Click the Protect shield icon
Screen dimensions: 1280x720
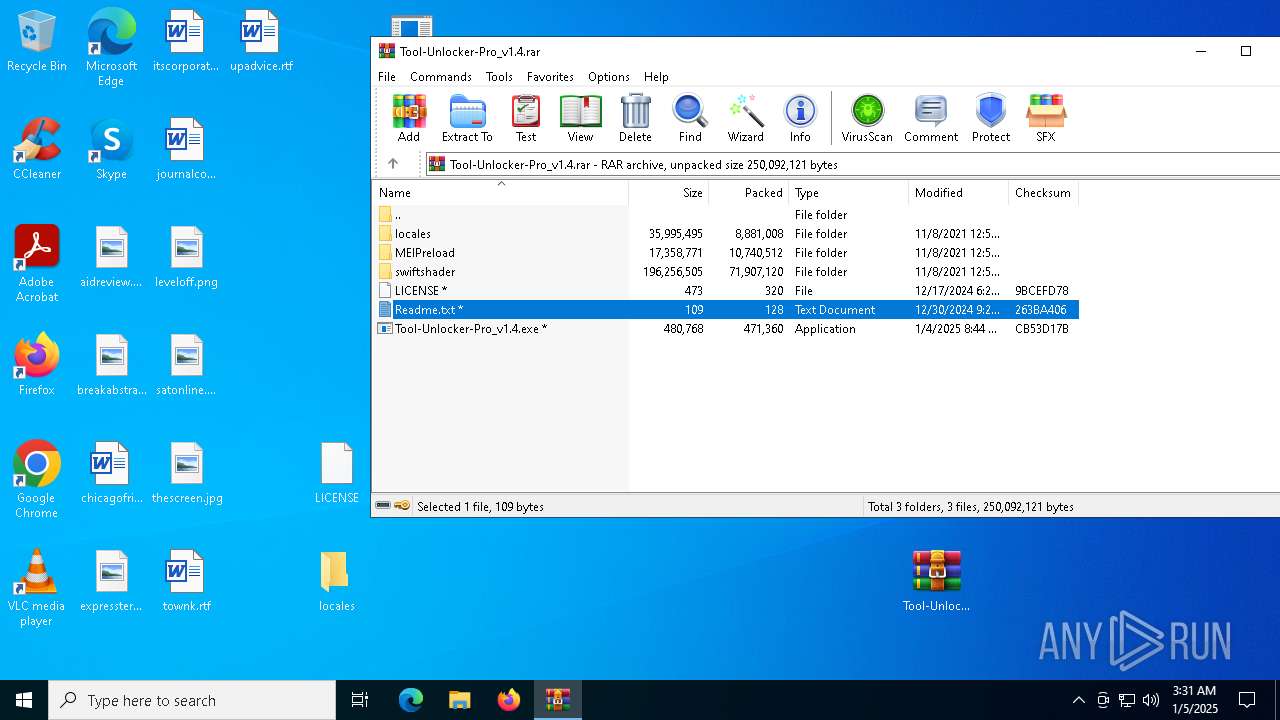[x=991, y=119]
